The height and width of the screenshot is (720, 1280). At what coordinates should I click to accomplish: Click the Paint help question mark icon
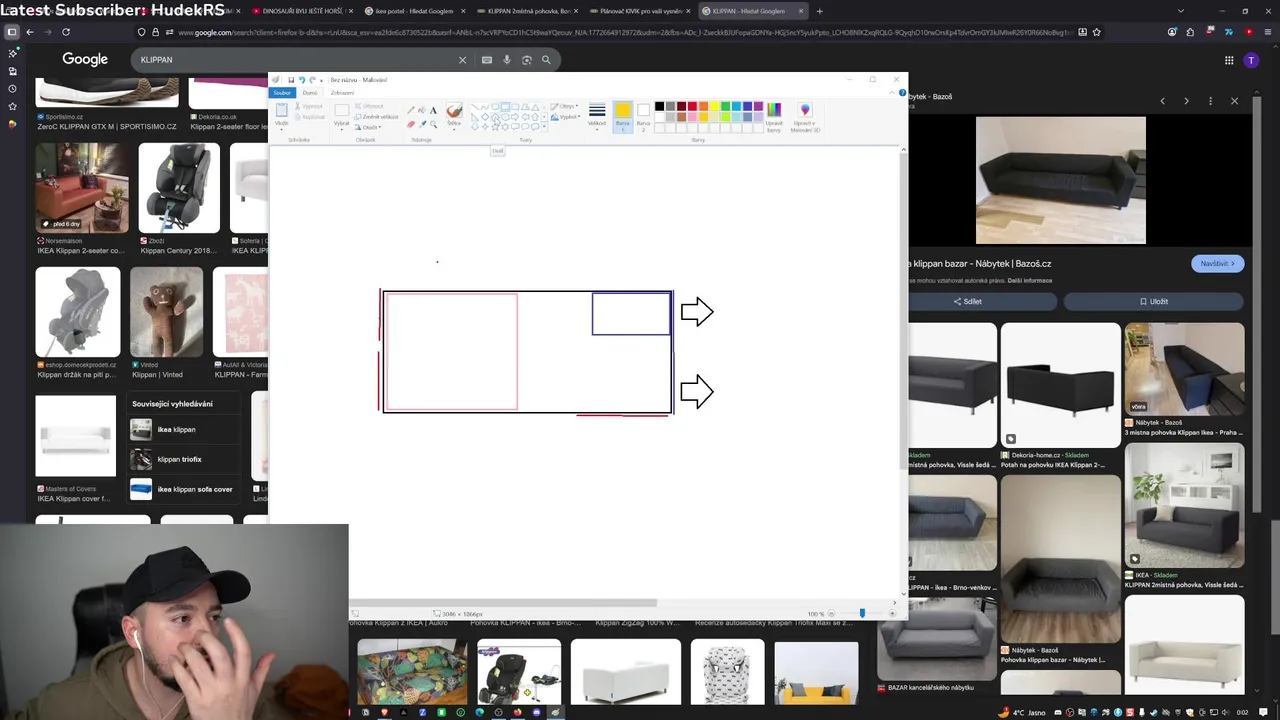click(x=902, y=93)
